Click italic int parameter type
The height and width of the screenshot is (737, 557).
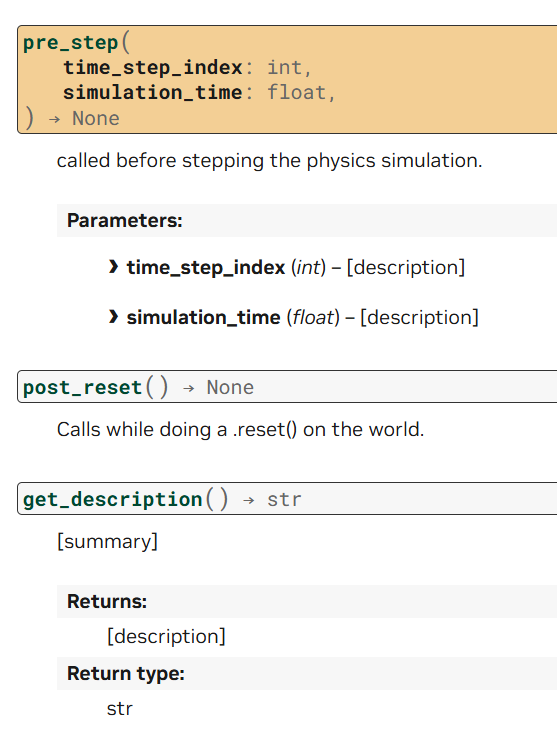tap(308, 267)
